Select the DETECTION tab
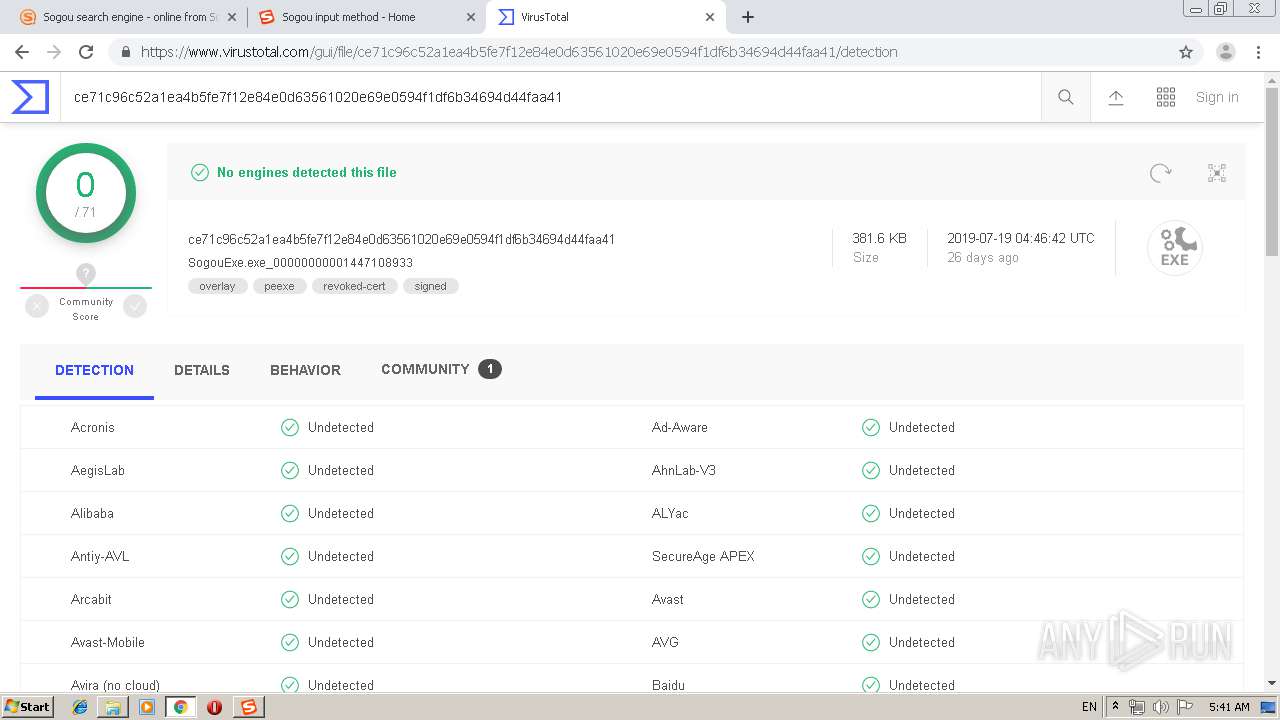This screenshot has height=720, width=1280. [x=94, y=370]
